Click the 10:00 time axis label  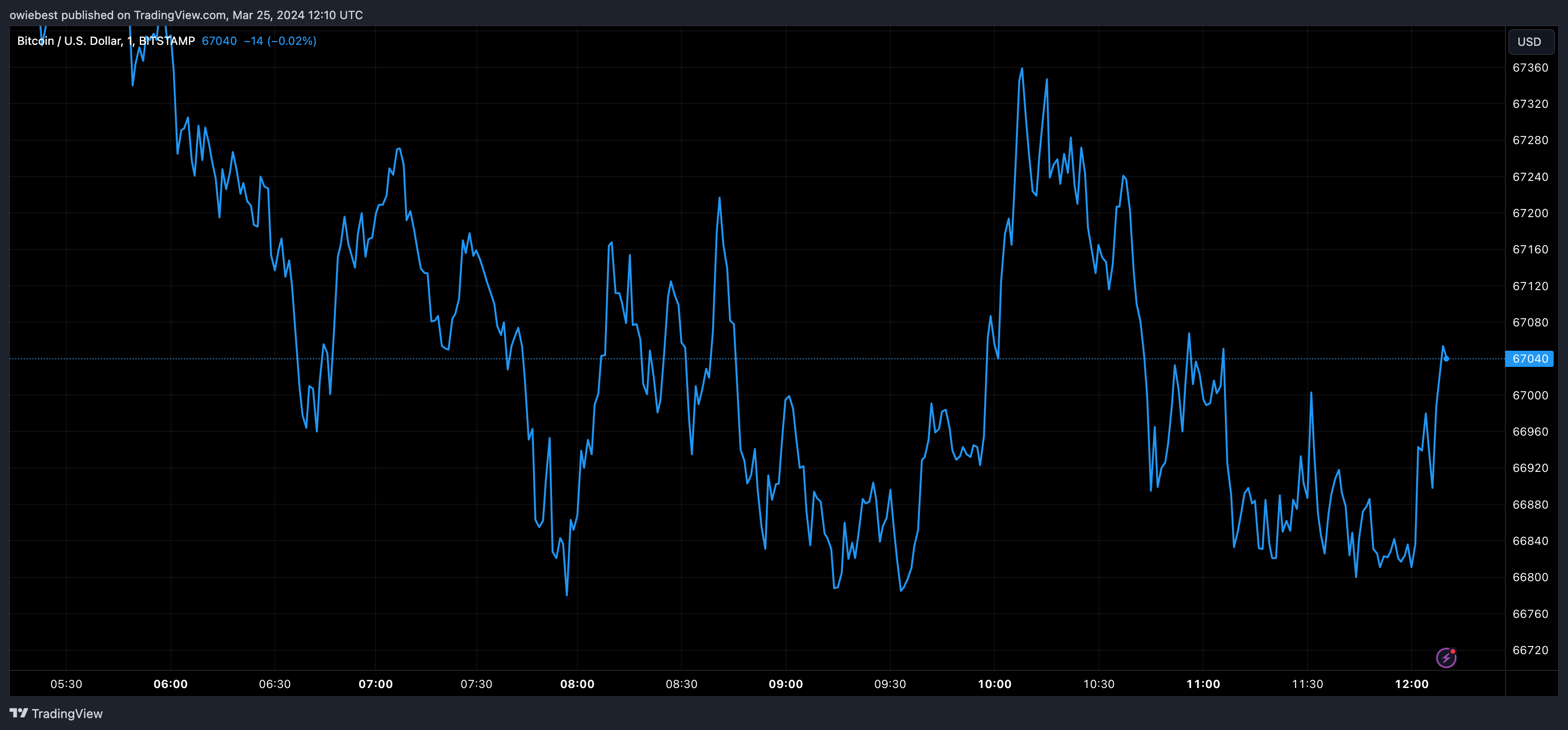click(994, 684)
